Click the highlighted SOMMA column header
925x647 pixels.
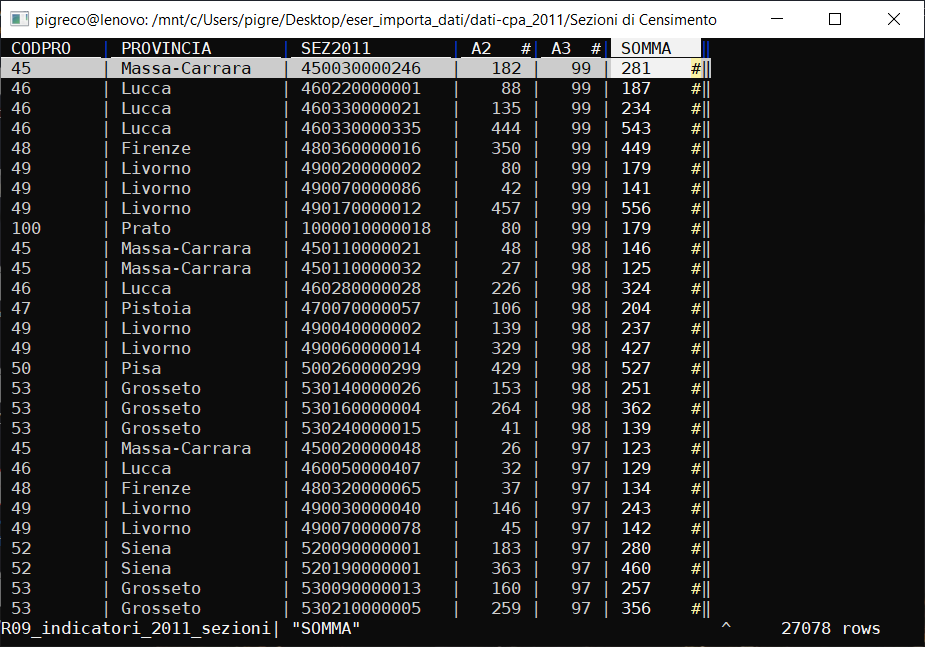[x=645, y=48]
